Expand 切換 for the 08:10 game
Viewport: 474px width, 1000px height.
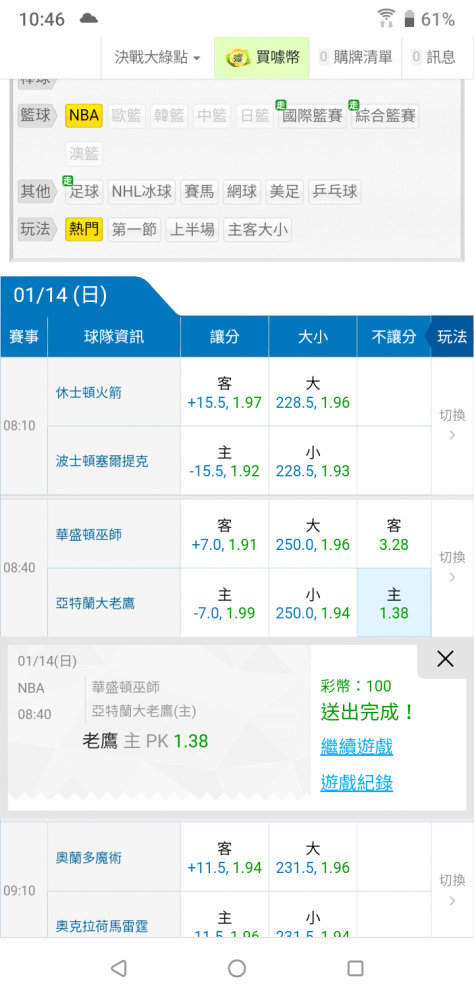pos(452,425)
